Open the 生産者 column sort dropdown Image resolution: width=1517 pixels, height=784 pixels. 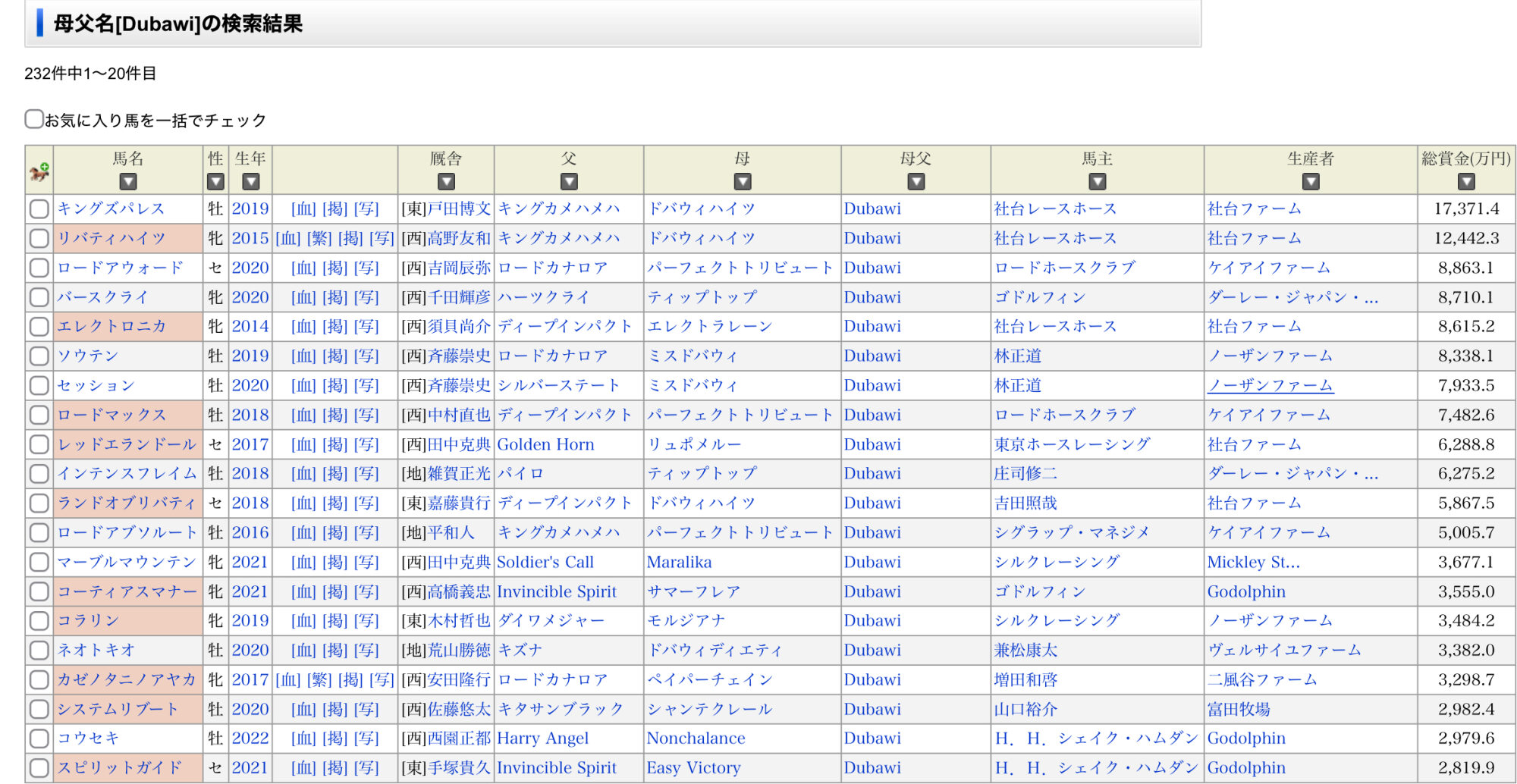pos(1311,182)
